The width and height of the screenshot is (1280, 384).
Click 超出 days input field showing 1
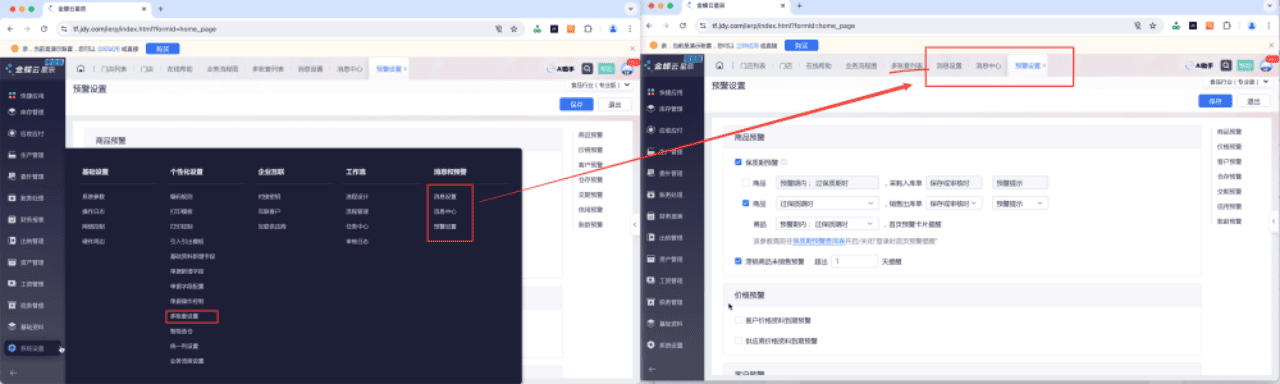[x=854, y=261]
